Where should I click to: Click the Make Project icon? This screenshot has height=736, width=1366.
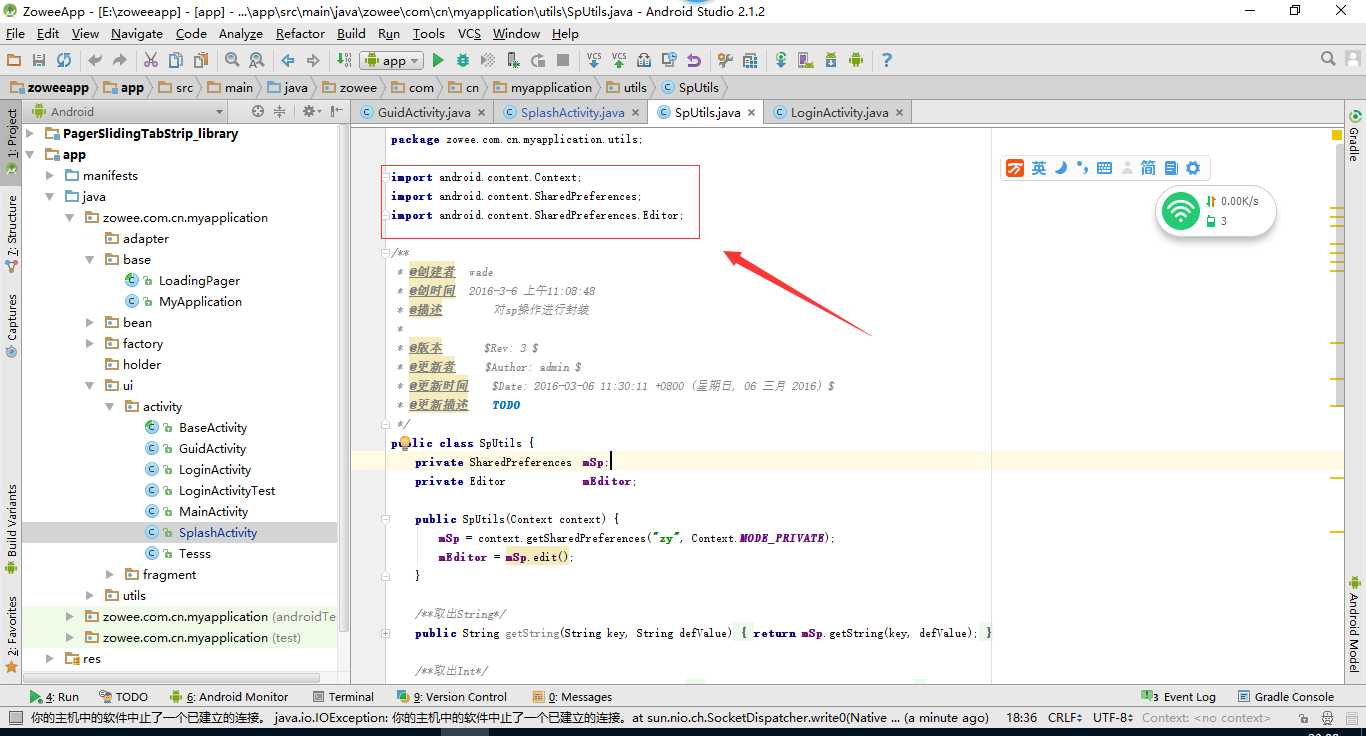[x=343, y=60]
